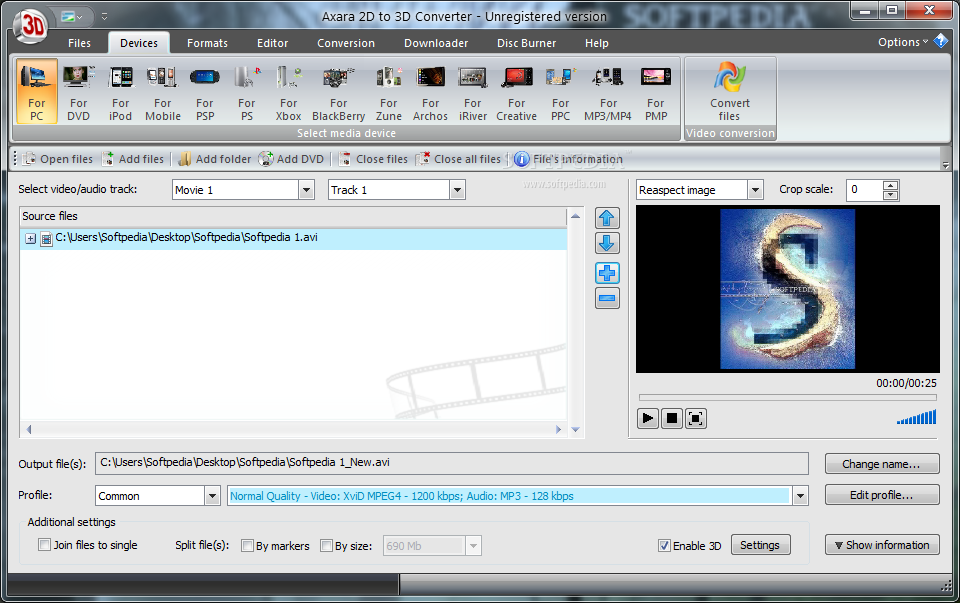960x603 pixels.
Task: Switch to the Downloader tab
Action: [x=436, y=43]
